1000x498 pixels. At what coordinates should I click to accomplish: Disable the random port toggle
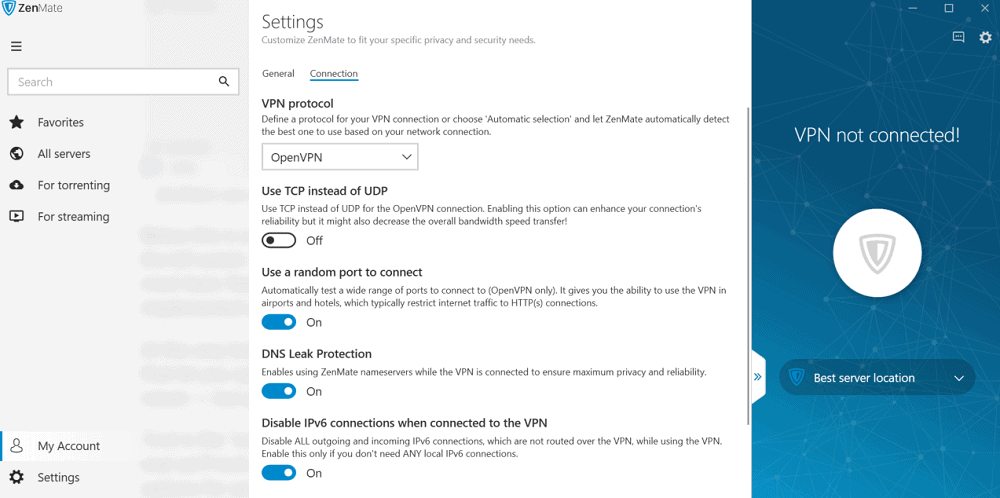click(279, 322)
